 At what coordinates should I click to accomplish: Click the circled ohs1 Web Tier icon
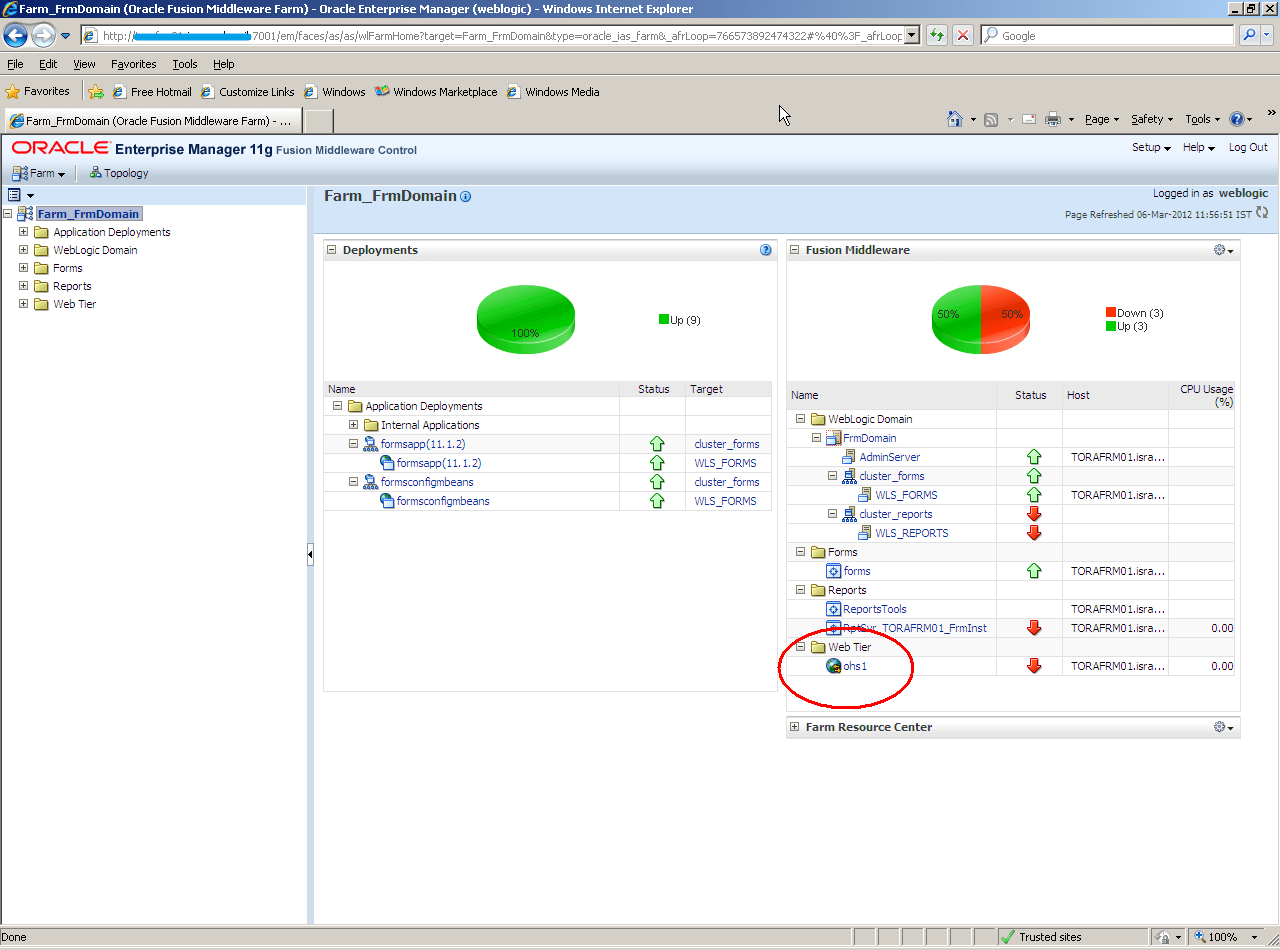click(834, 666)
